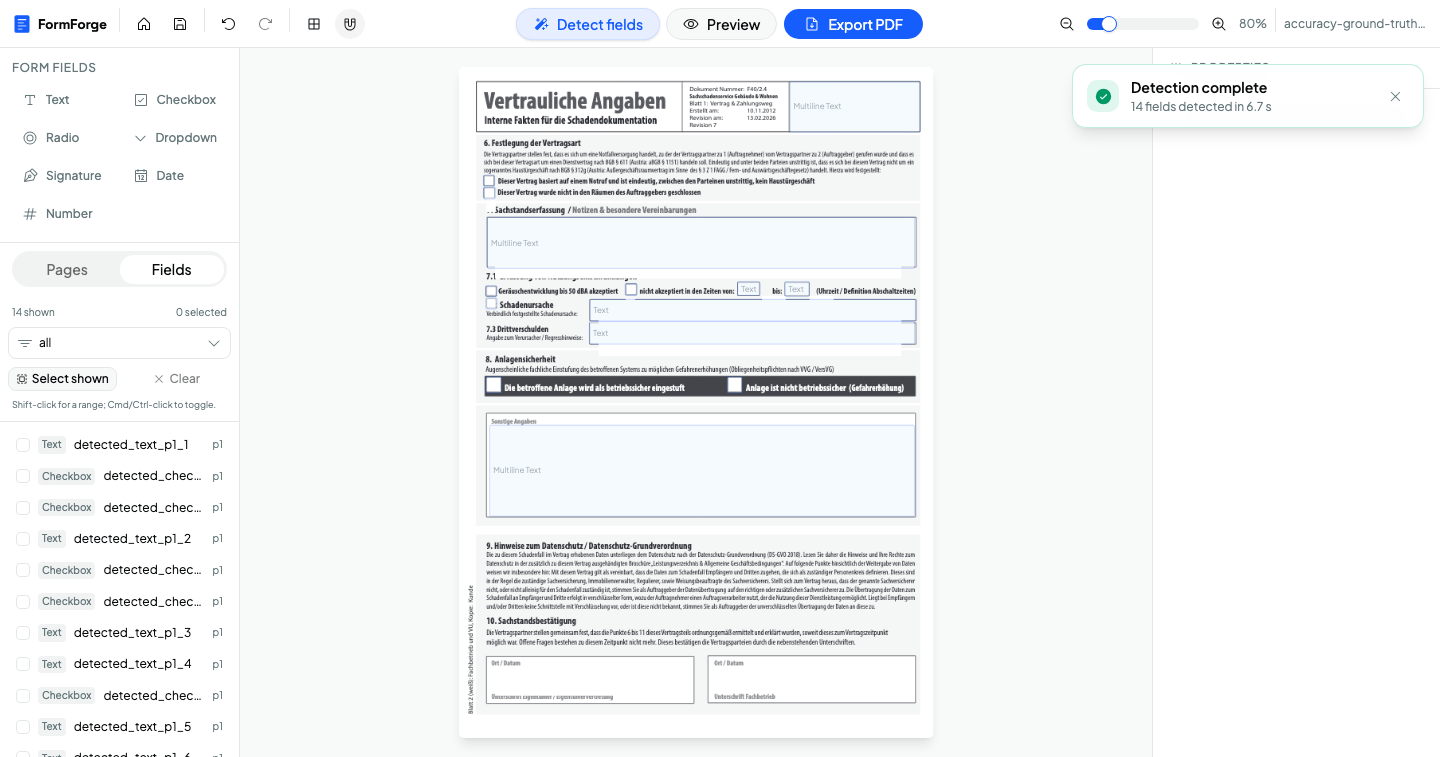Check 'Die betroffene Anlage wird als betriebssicher' box
This screenshot has width=1440, height=757.
point(493,385)
